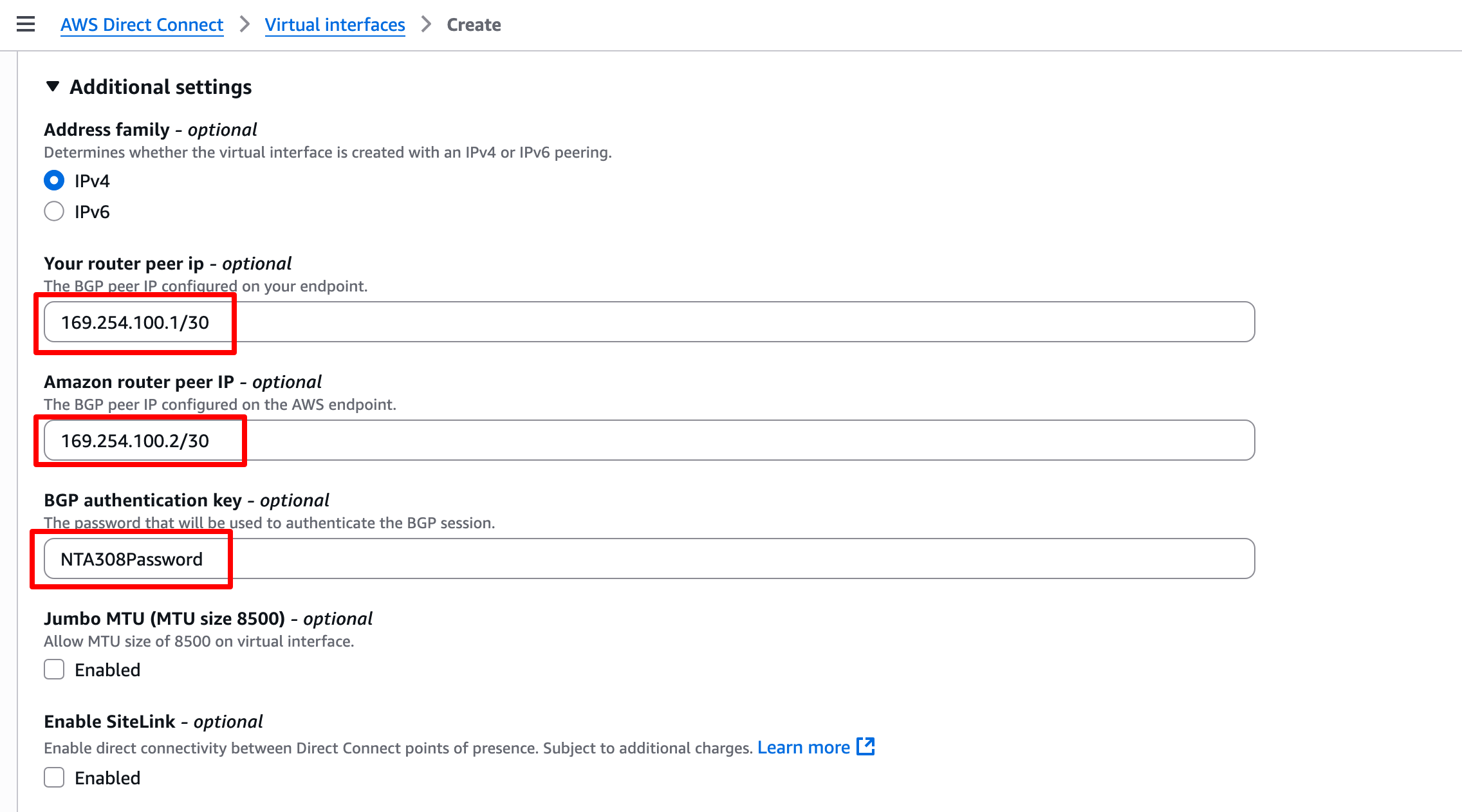Click the 'Amazon router peer IP' label
The width and height of the screenshot is (1462, 812).
tap(139, 382)
